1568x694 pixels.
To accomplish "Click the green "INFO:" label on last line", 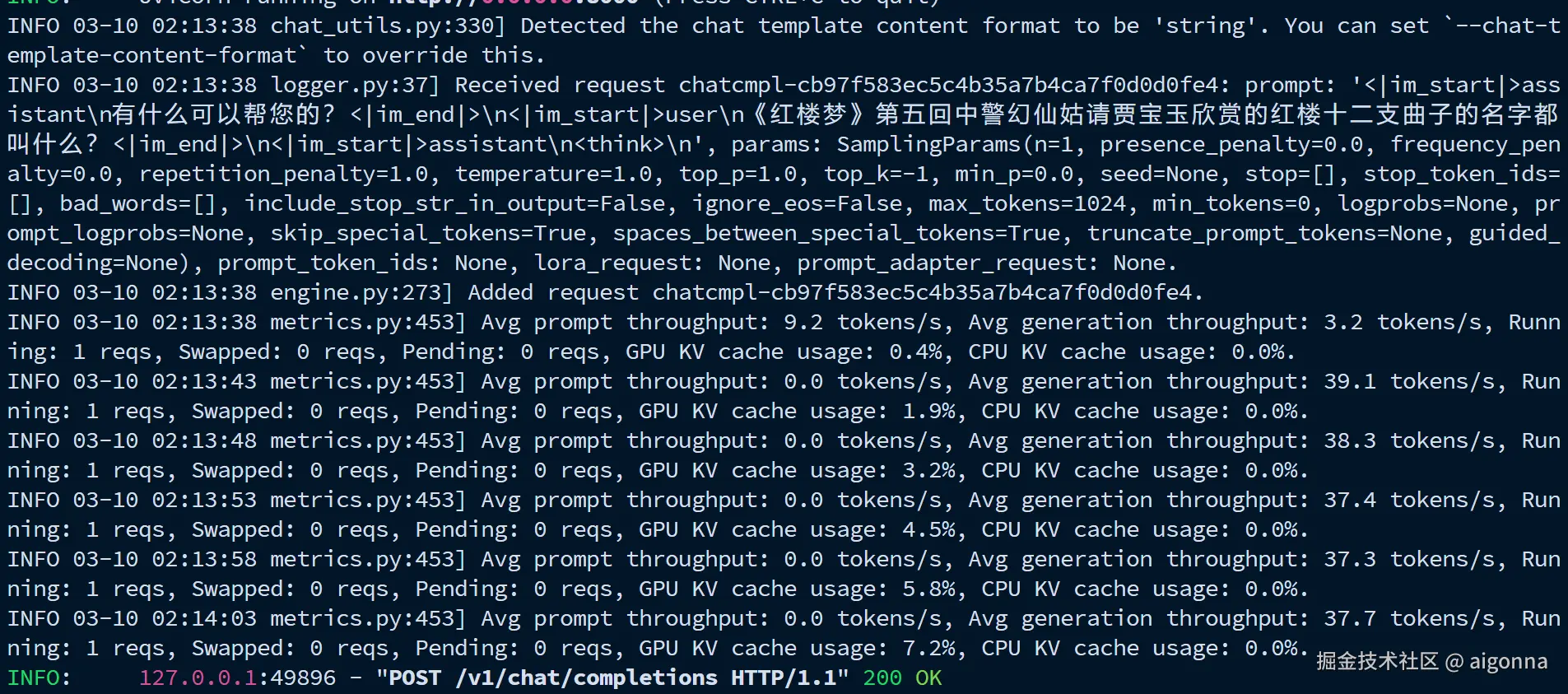I will pyautogui.click(x=40, y=678).
